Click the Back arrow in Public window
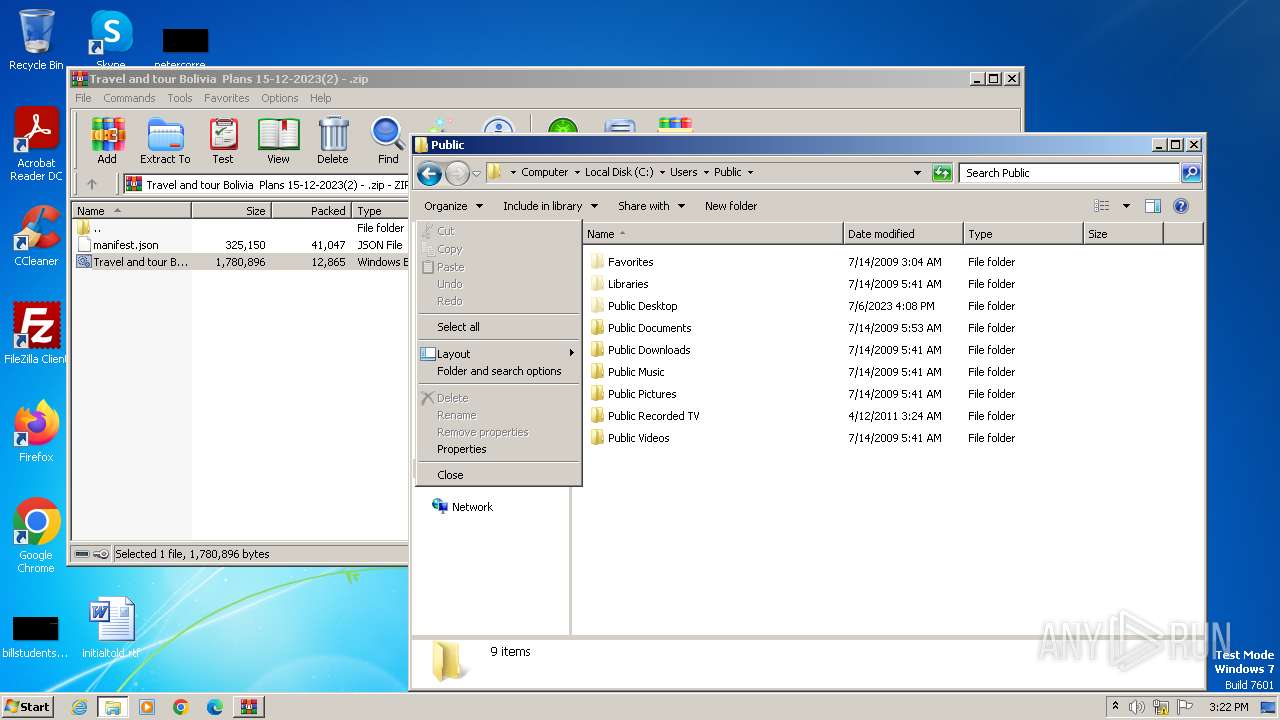The width and height of the screenshot is (1280, 720). [430, 173]
